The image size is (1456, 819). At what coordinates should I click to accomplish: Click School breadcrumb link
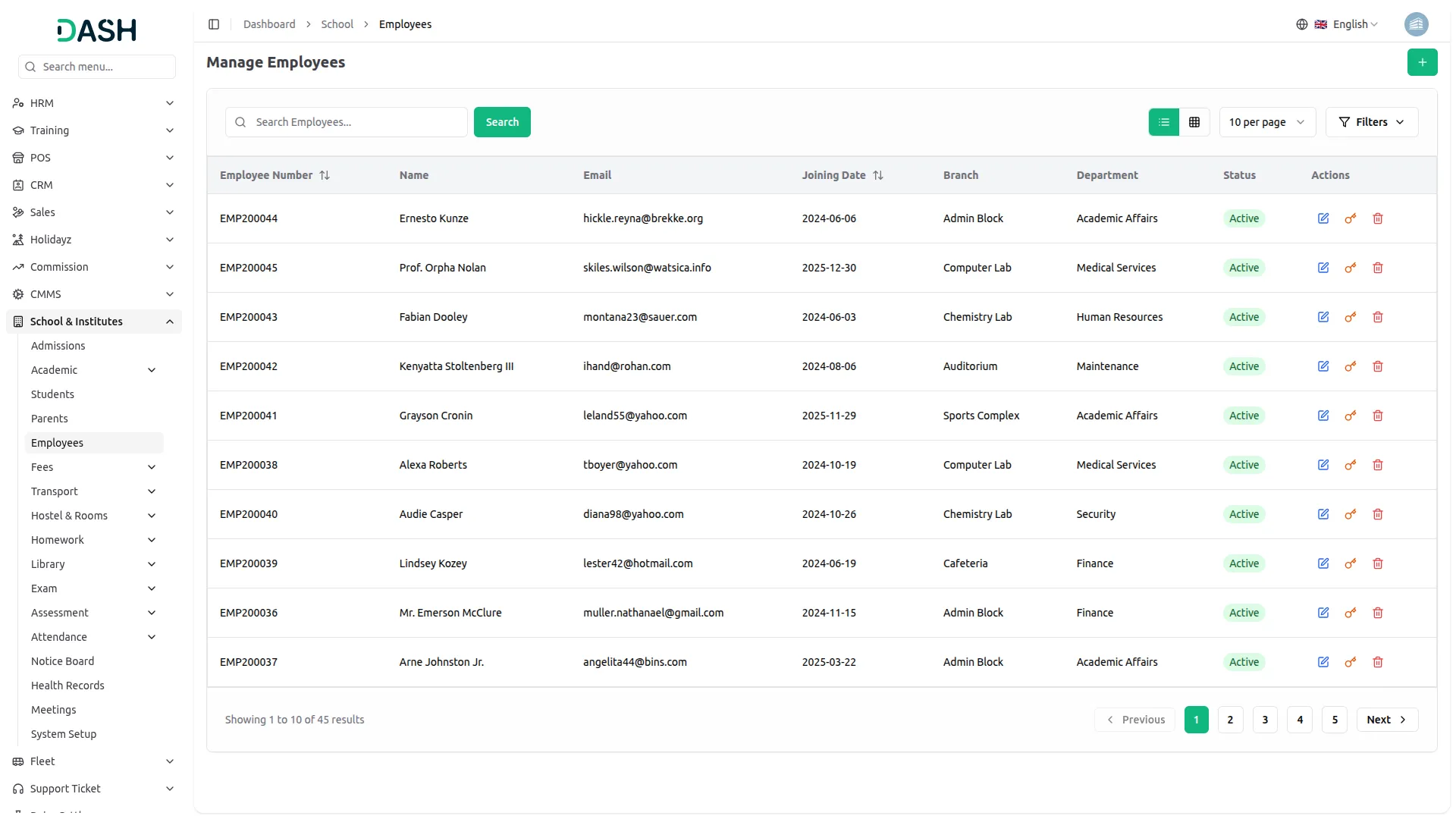(x=337, y=24)
